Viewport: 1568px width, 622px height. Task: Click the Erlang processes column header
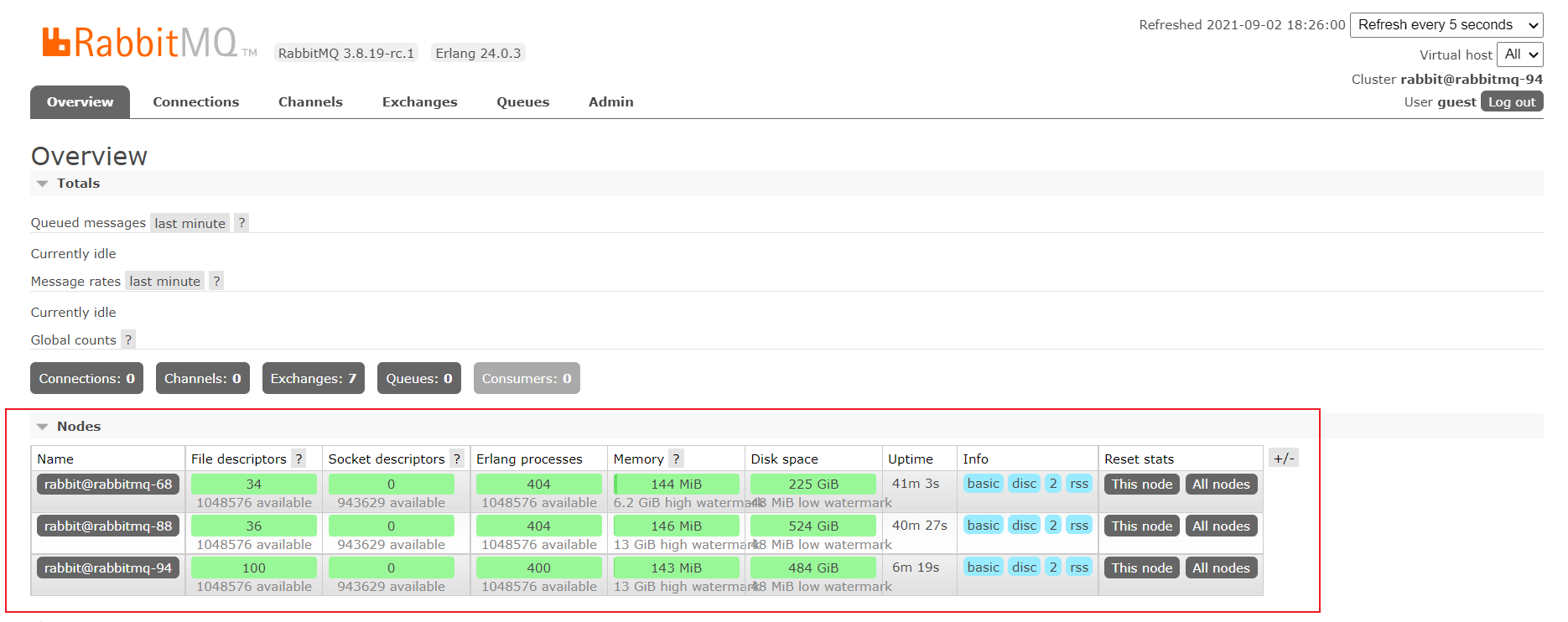pos(529,459)
